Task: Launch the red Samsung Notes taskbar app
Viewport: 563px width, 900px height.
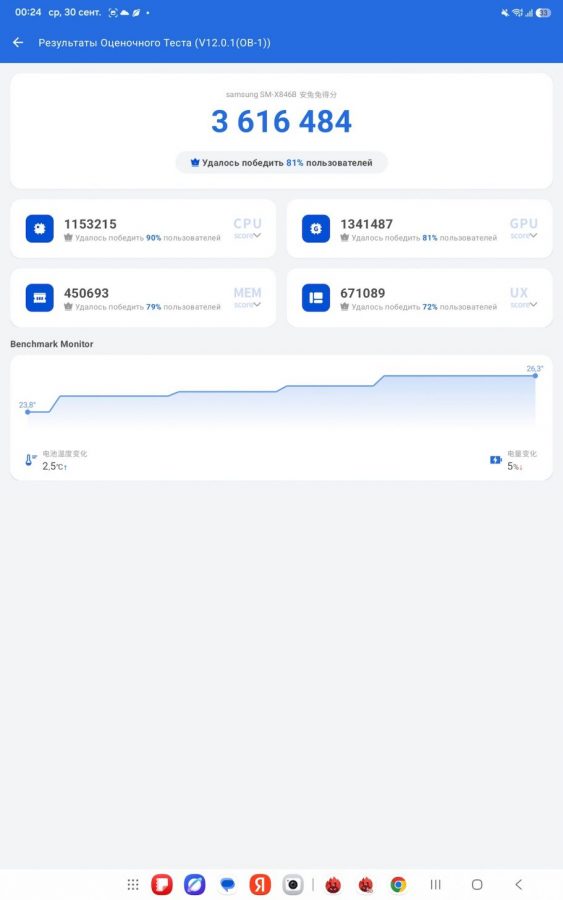Action: pos(162,885)
